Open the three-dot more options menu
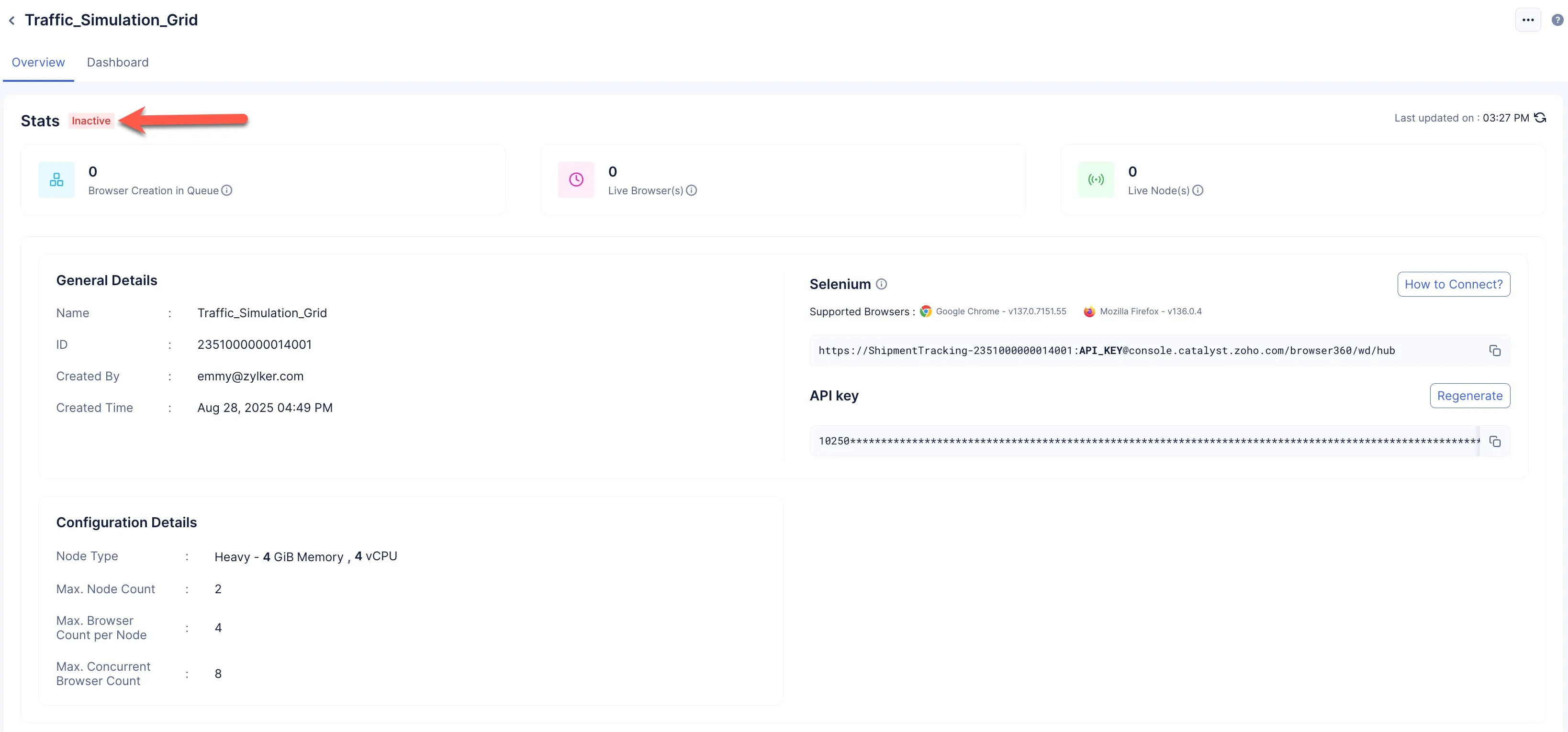 [x=1527, y=20]
